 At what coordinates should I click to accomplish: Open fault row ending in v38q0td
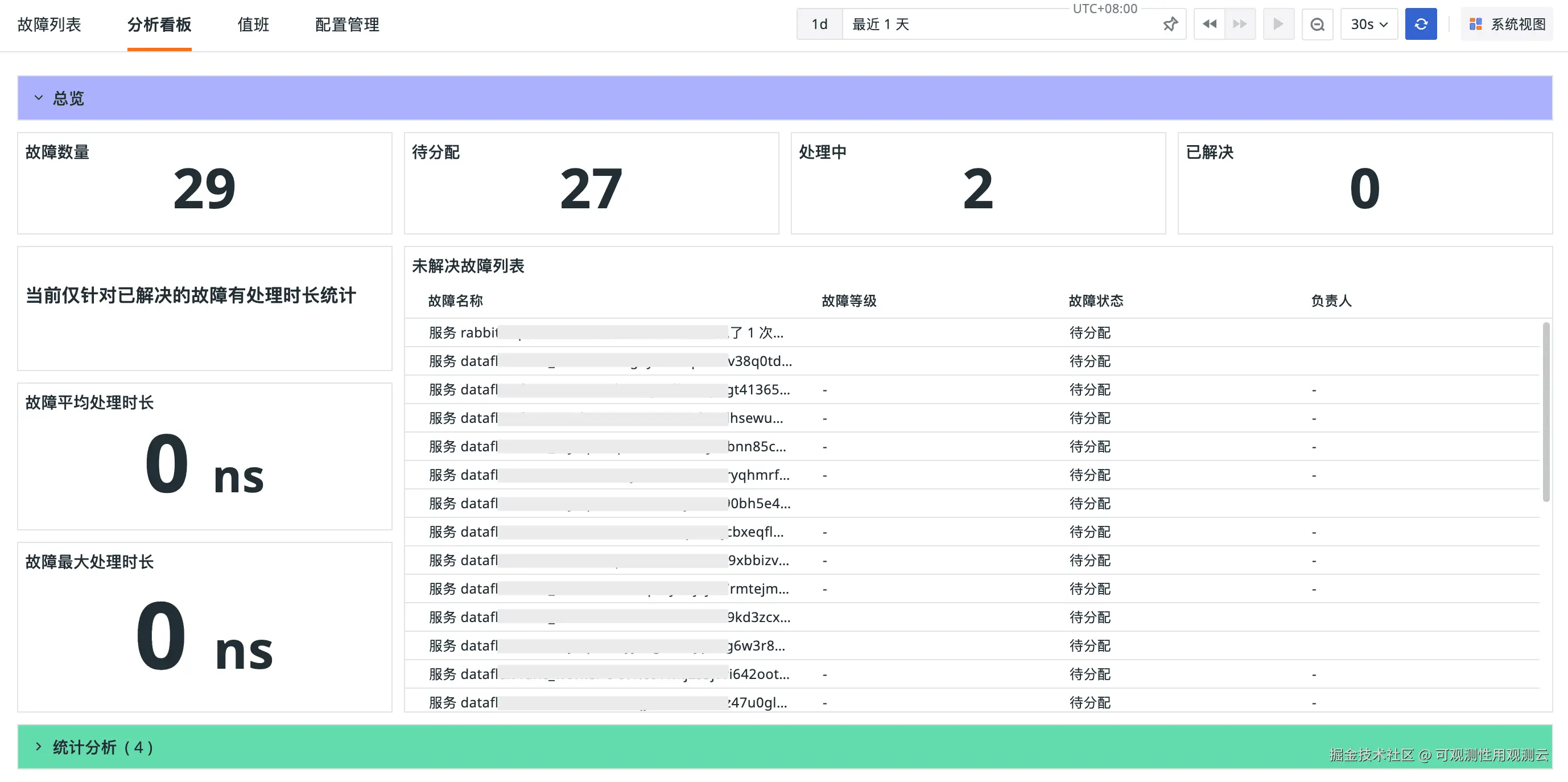click(610, 361)
